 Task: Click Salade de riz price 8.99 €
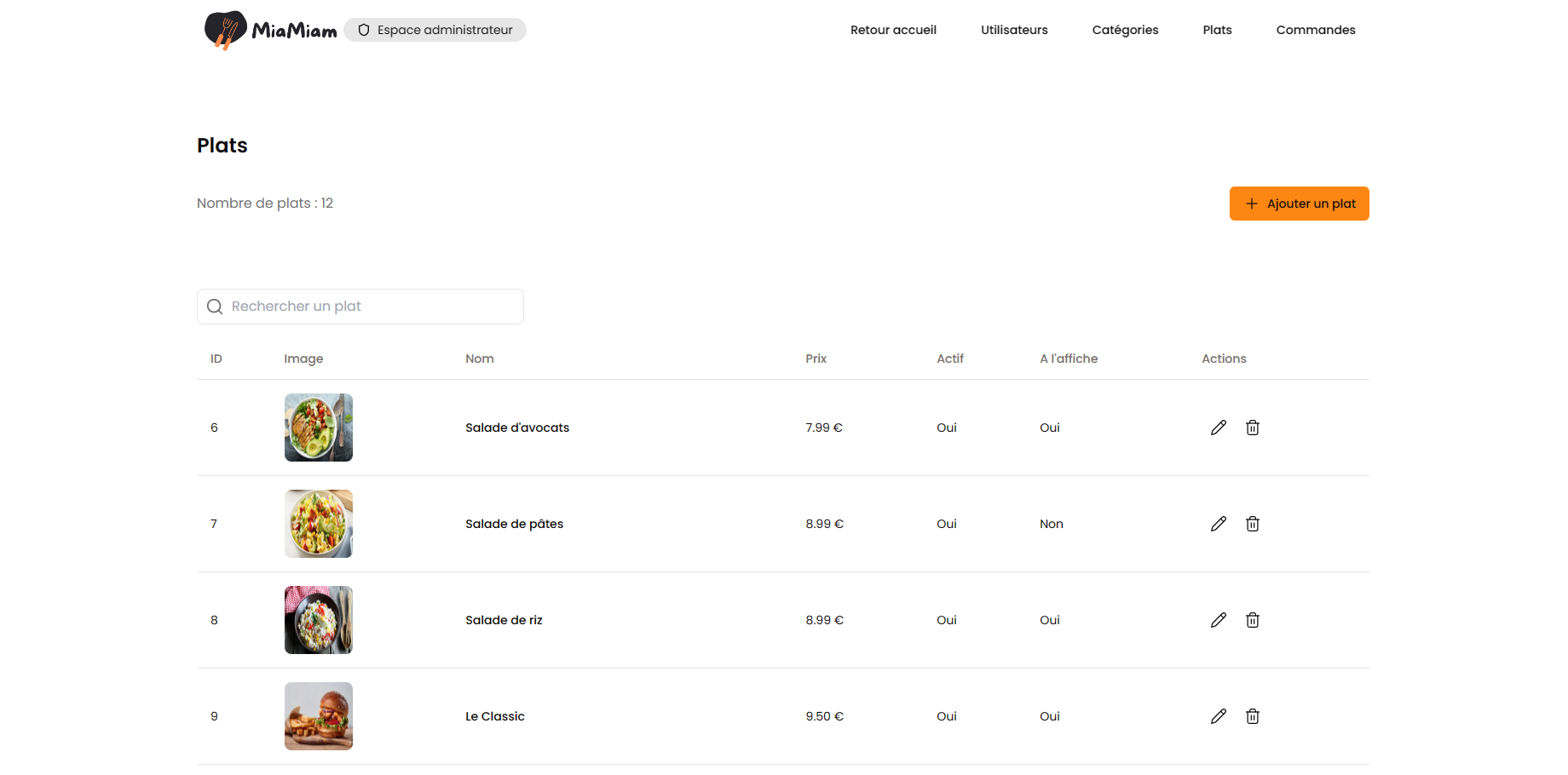(x=825, y=620)
